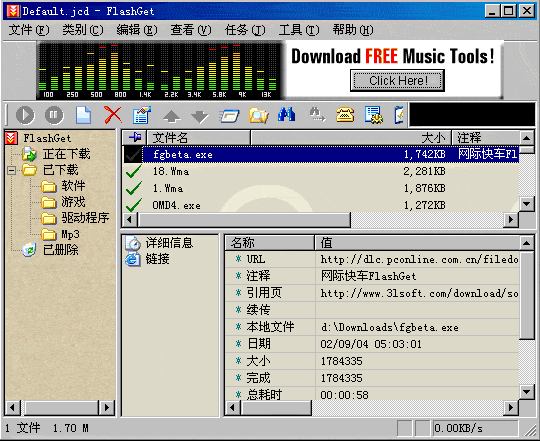Open the 工具(T) menu
The height and width of the screenshot is (441, 540).
(x=299, y=30)
